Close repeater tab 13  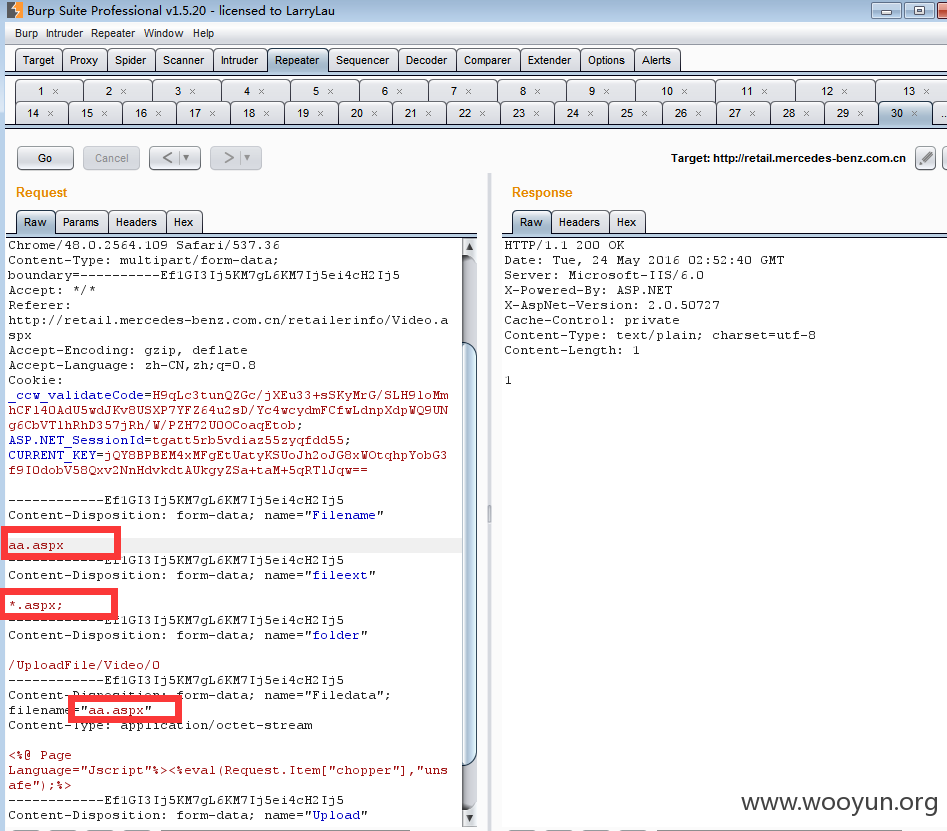926,91
